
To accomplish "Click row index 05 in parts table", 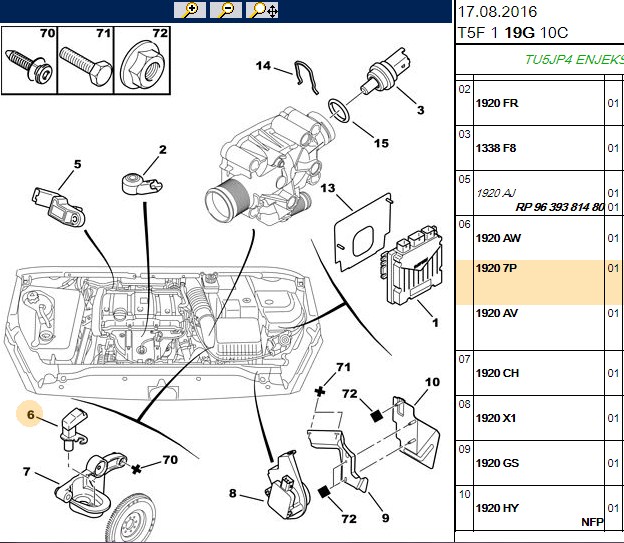I will (x=464, y=179).
